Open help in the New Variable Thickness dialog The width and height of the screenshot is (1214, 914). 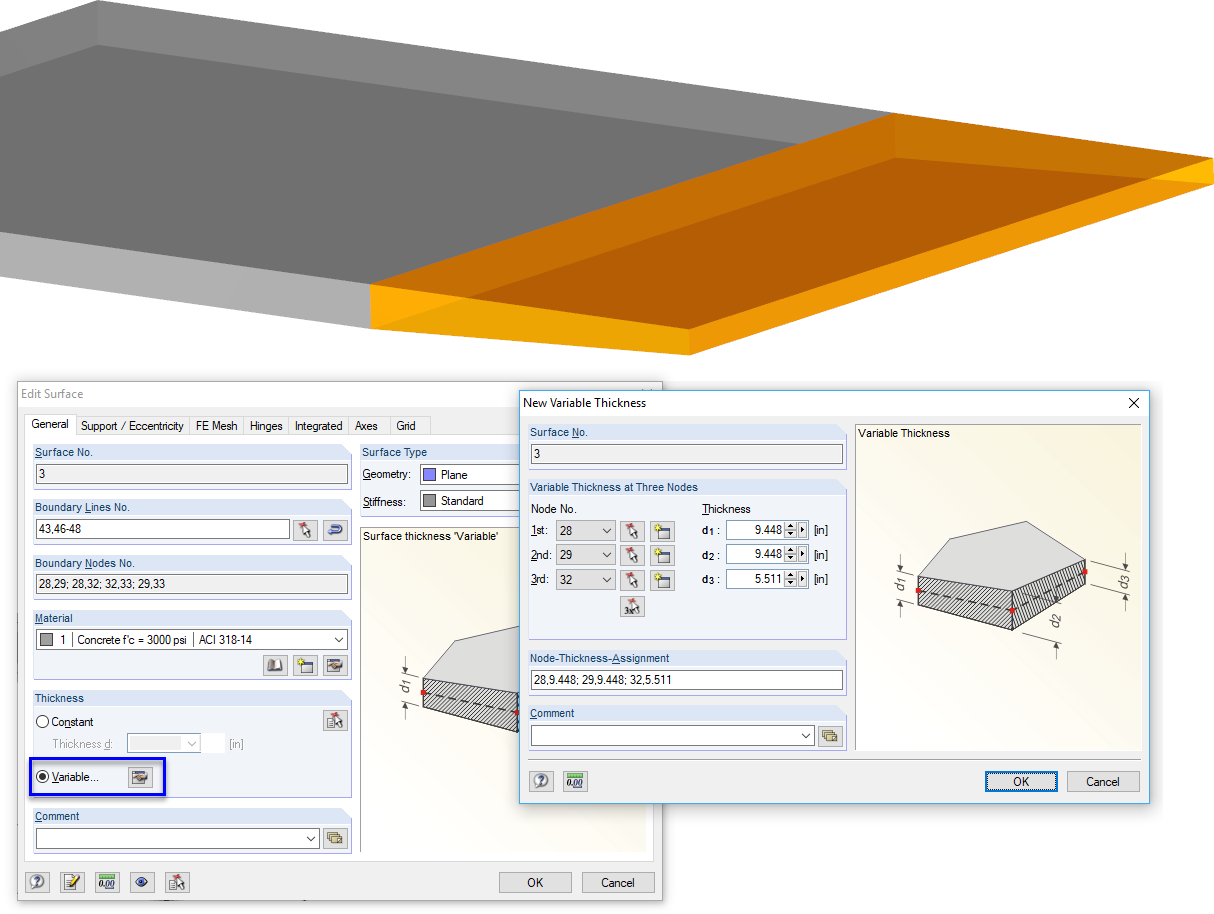(x=540, y=781)
